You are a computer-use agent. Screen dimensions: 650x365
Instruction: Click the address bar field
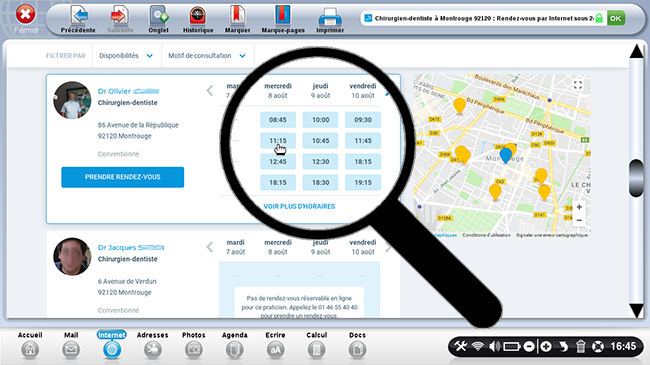coord(479,18)
